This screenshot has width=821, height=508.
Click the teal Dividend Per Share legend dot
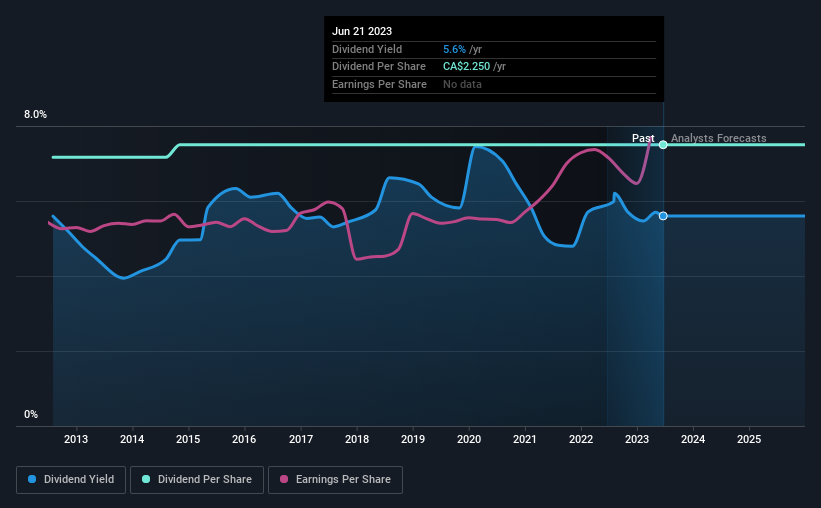pos(146,479)
